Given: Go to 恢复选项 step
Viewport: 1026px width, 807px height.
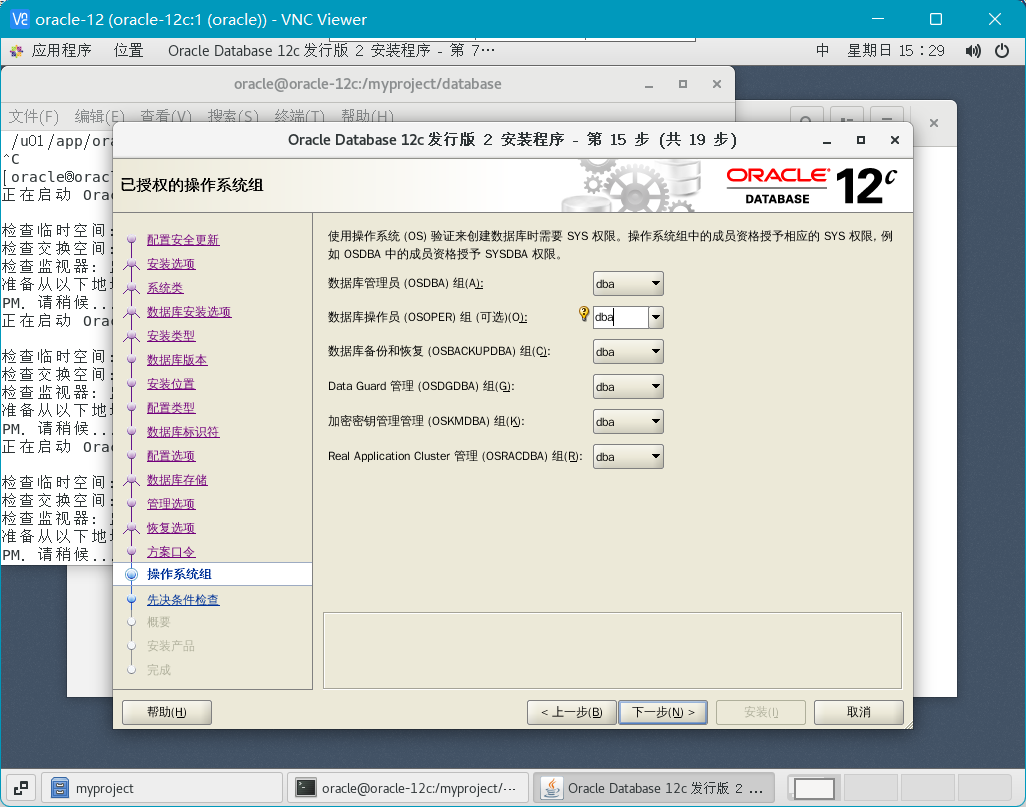Looking at the screenshot, I should pos(171,528).
